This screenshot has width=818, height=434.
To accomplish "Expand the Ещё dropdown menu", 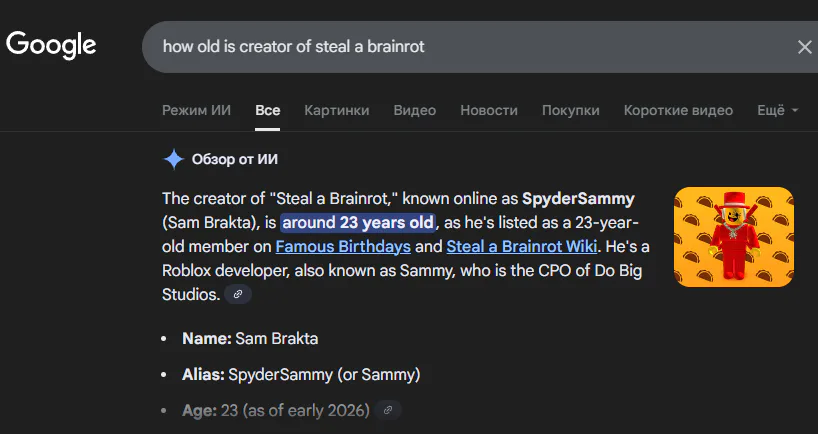I will tap(777, 110).
